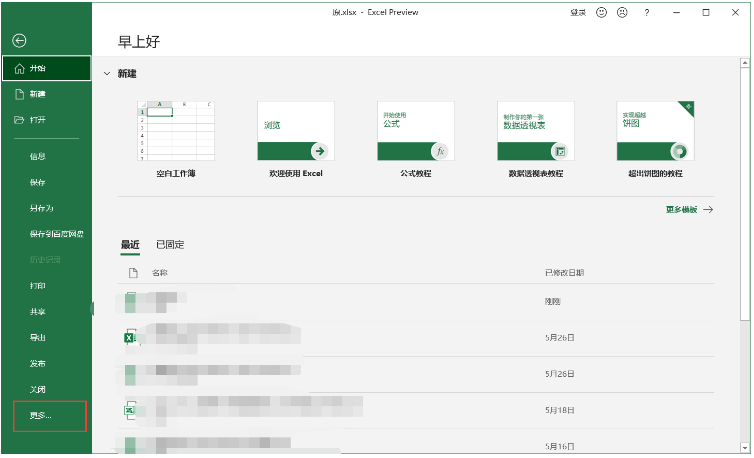Screen dimensions: 754x458
Task: Click the donut chart icon on 饼图 template
Action: (x=679, y=151)
